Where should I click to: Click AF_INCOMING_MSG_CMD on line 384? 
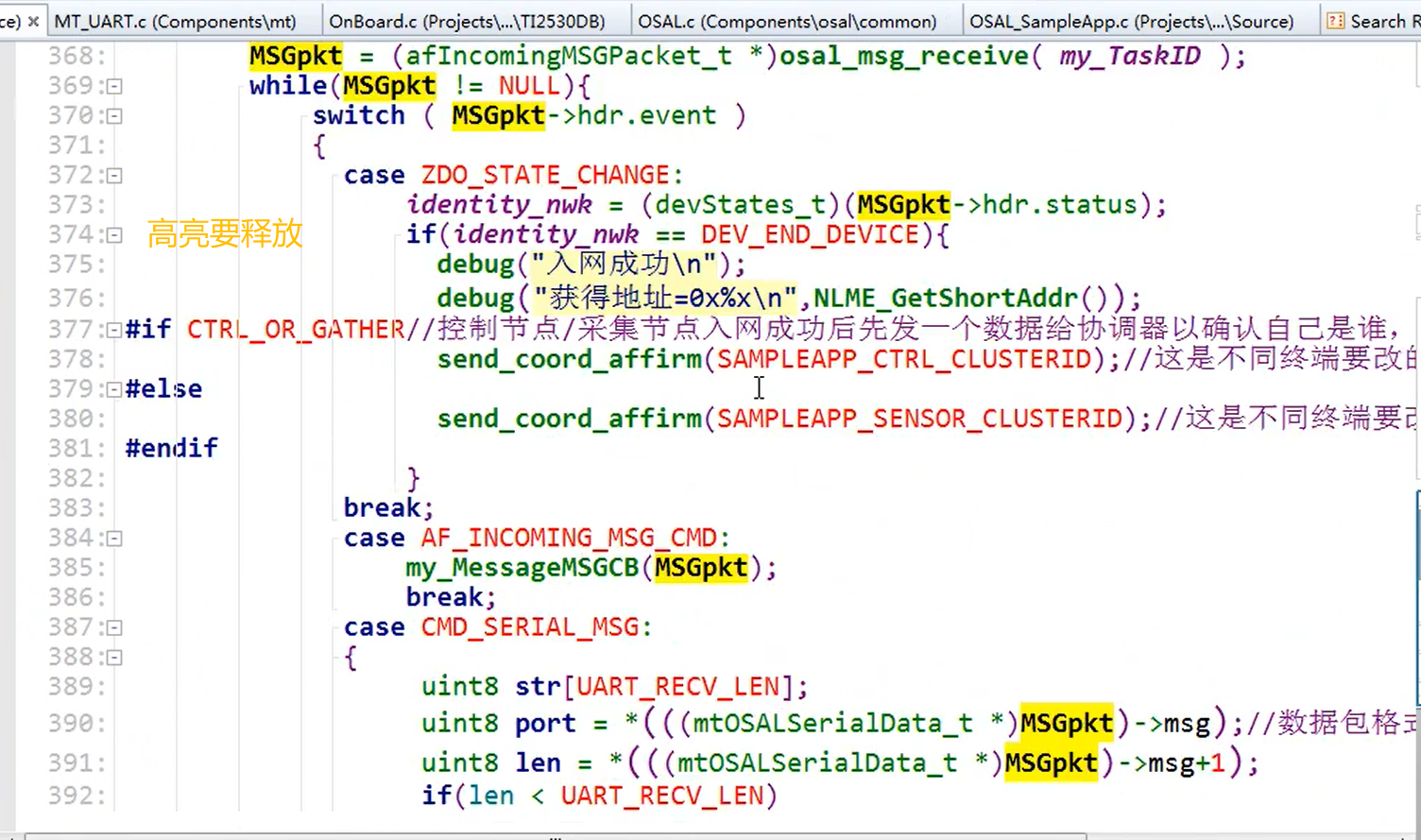click(x=569, y=539)
